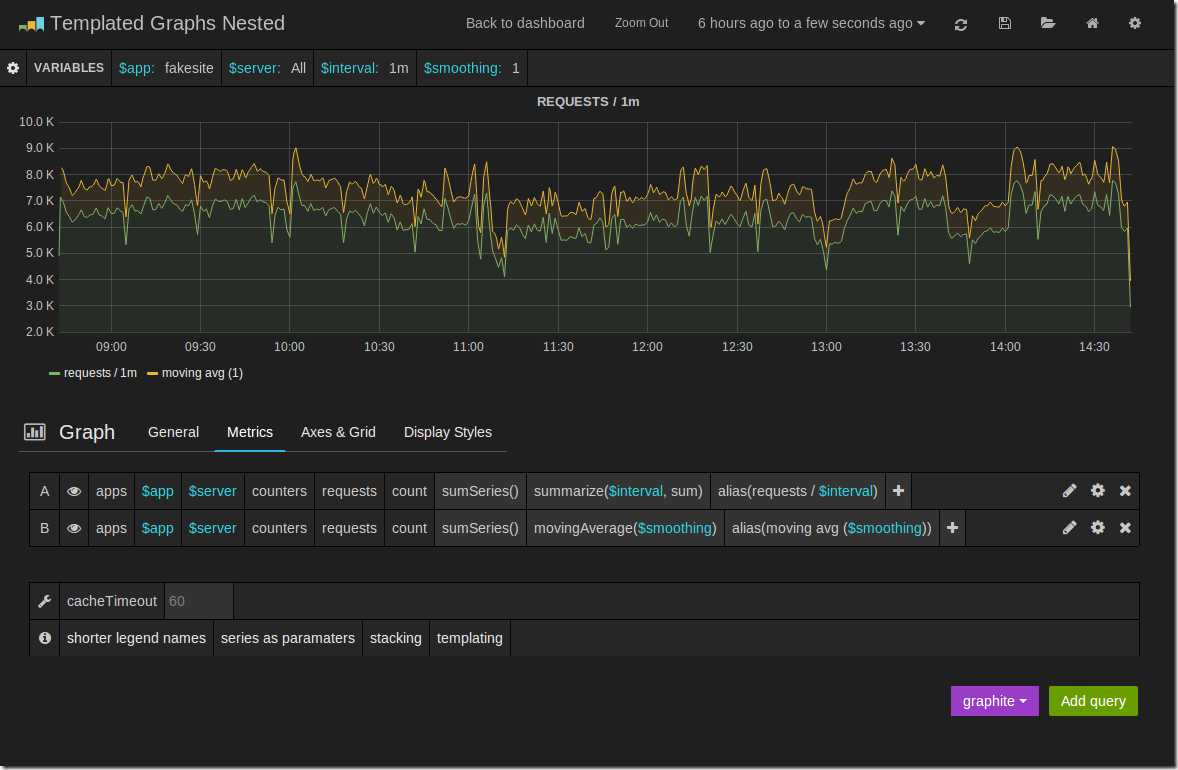This screenshot has height=770, width=1178.
Task: Select the requests segment in query A
Action: click(349, 491)
